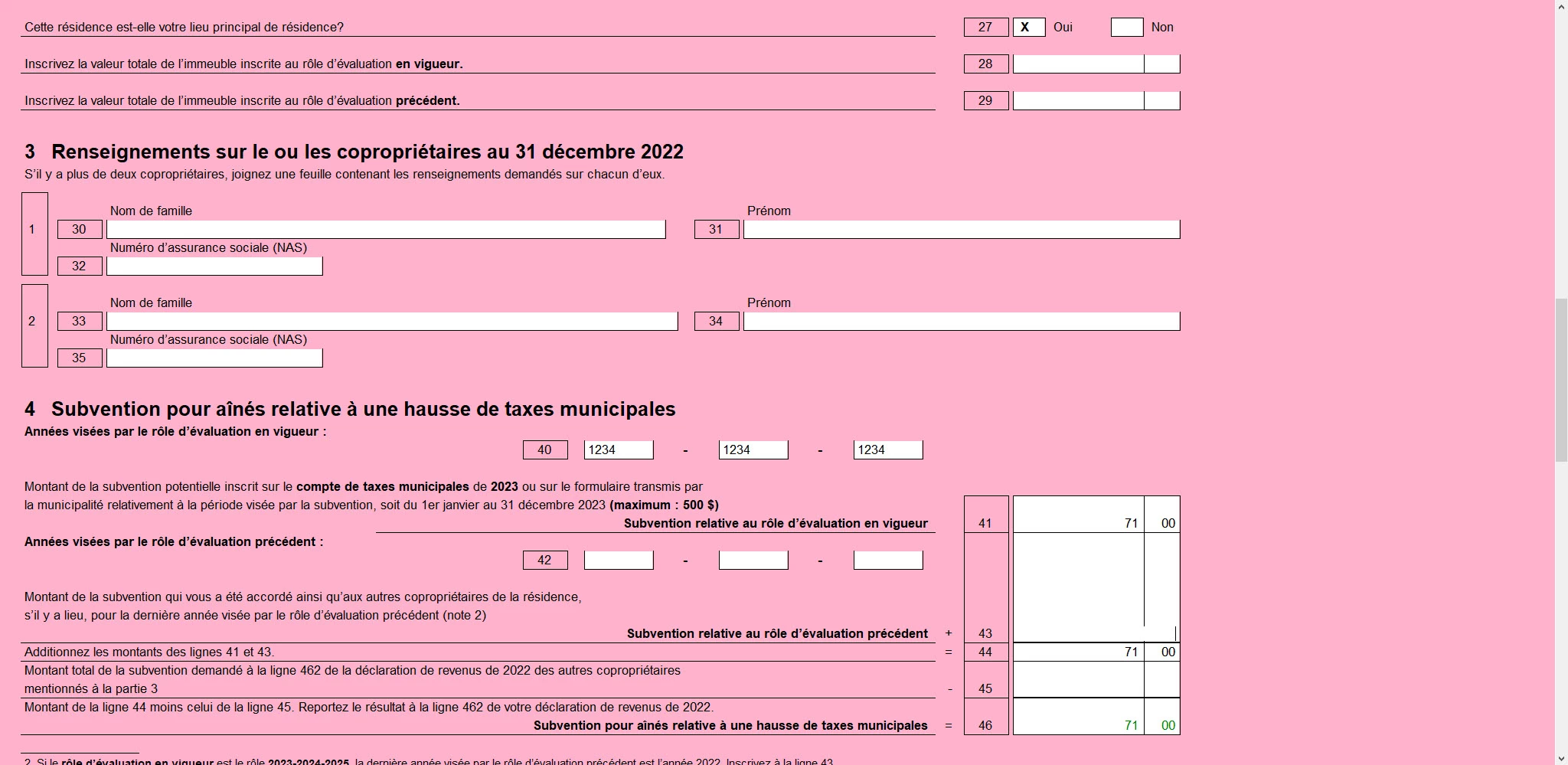Click section 3 heading Renseignements sur copropriétaires
The width and height of the screenshot is (1568, 765).
point(354,152)
